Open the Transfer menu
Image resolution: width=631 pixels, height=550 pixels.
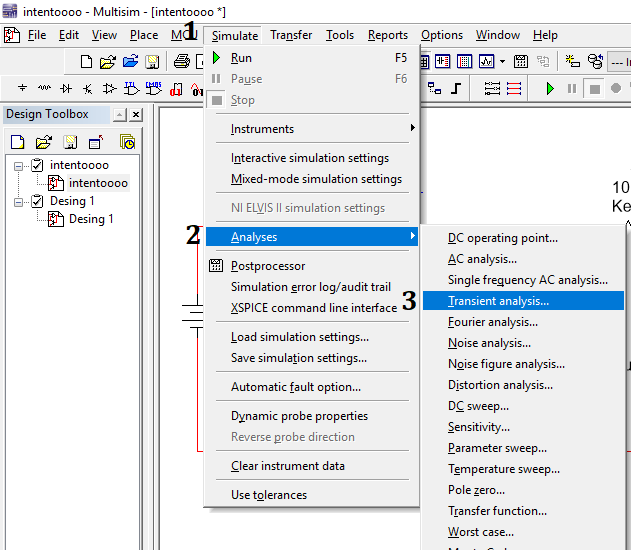click(291, 35)
